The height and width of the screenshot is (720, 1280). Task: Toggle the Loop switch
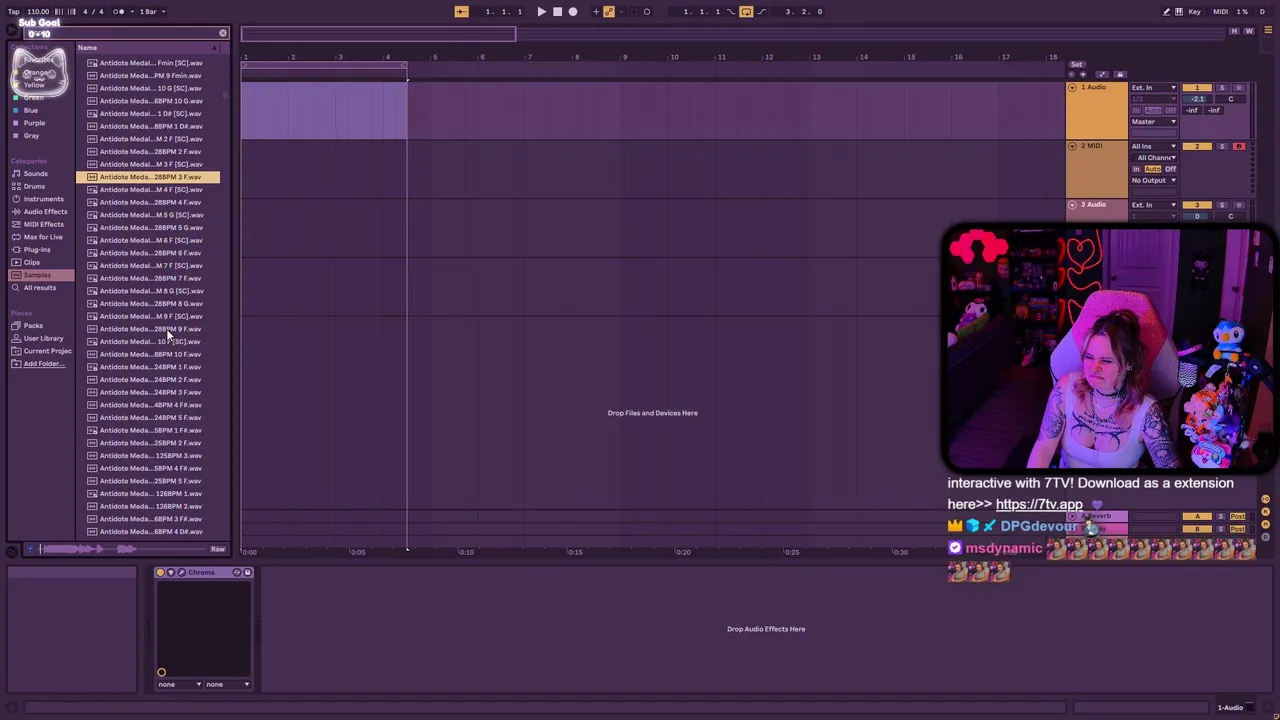tap(746, 12)
